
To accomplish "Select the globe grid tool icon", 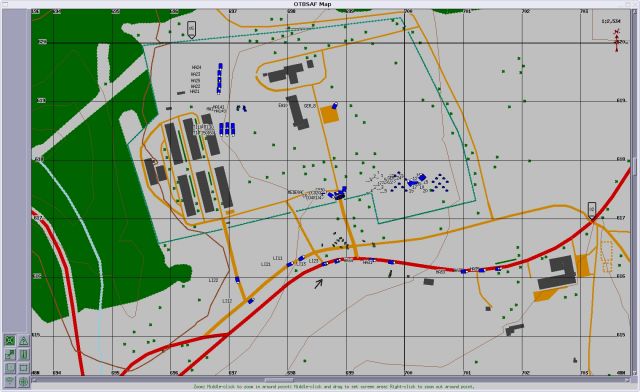I will pos(24,381).
